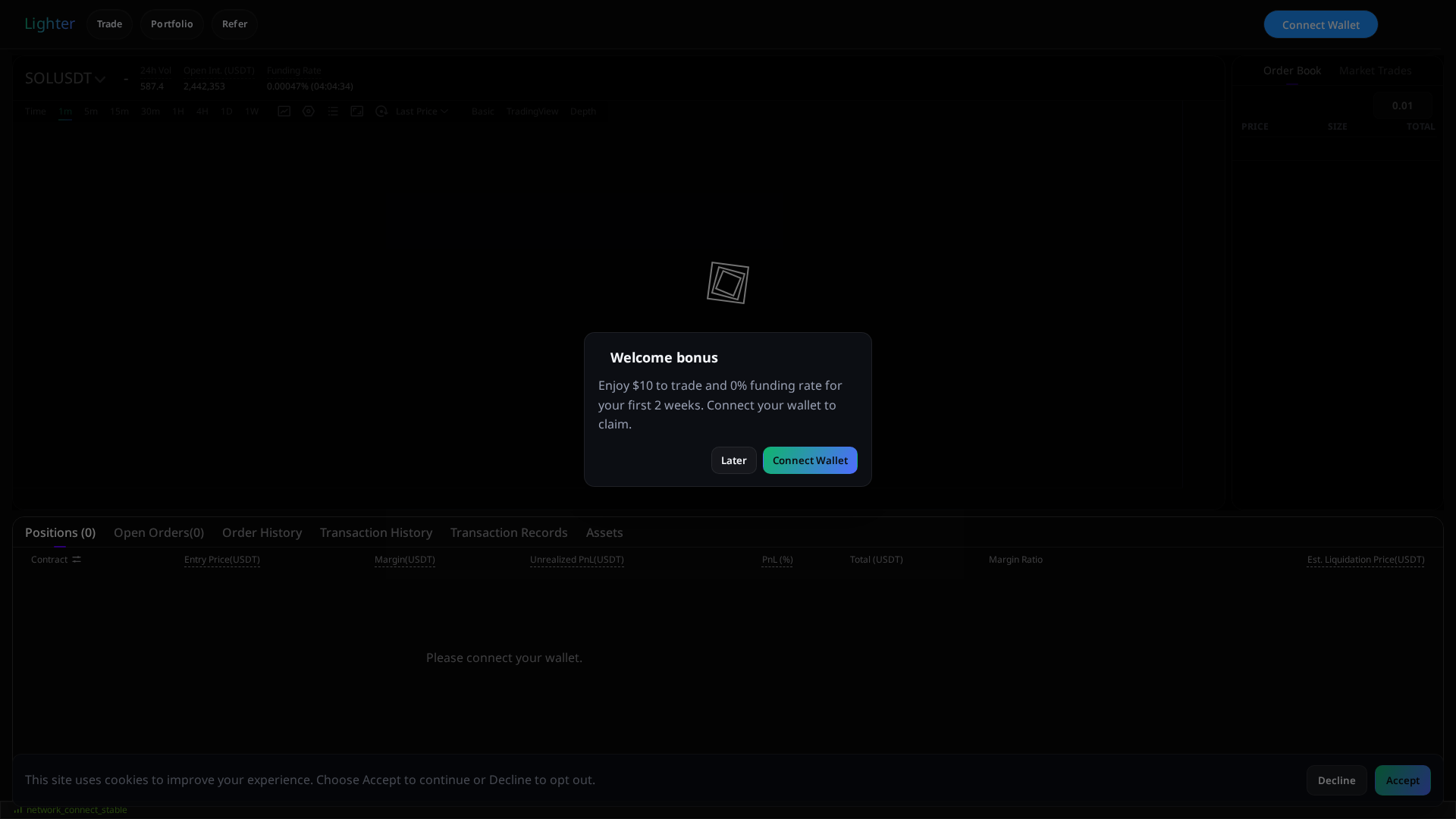The width and height of the screenshot is (1456, 819).
Task: Enable the Depth chart view
Action: click(x=582, y=111)
